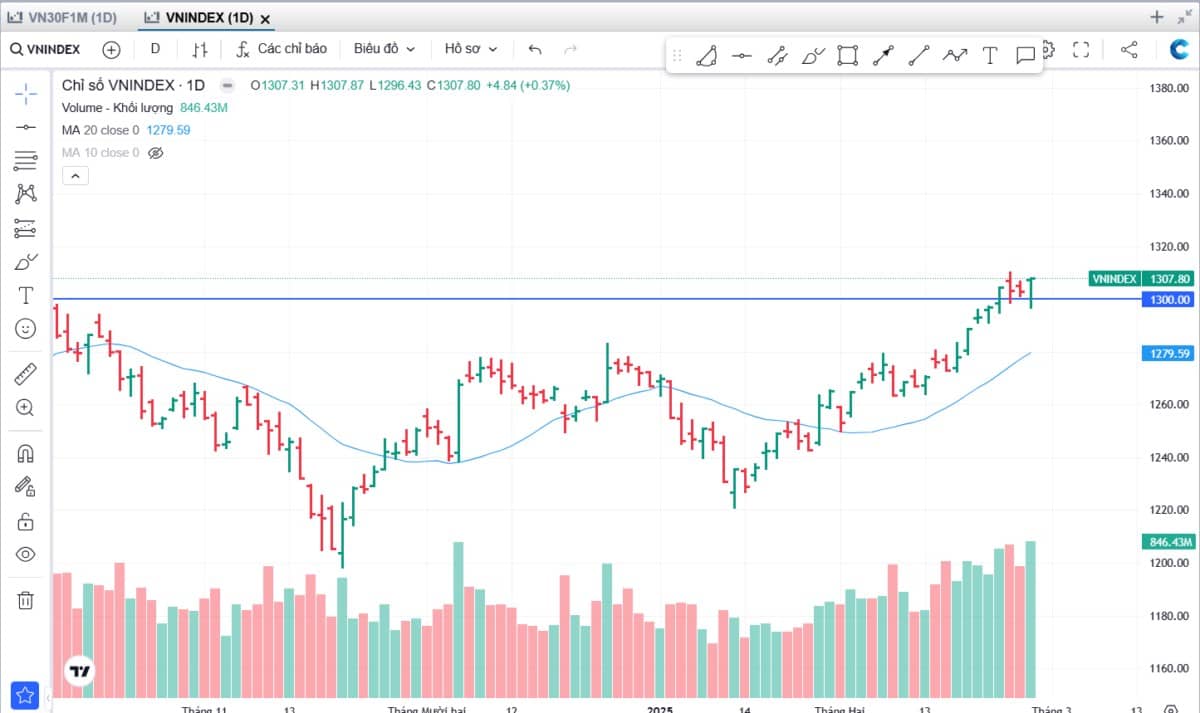Open the bar style selector

(x=201, y=49)
